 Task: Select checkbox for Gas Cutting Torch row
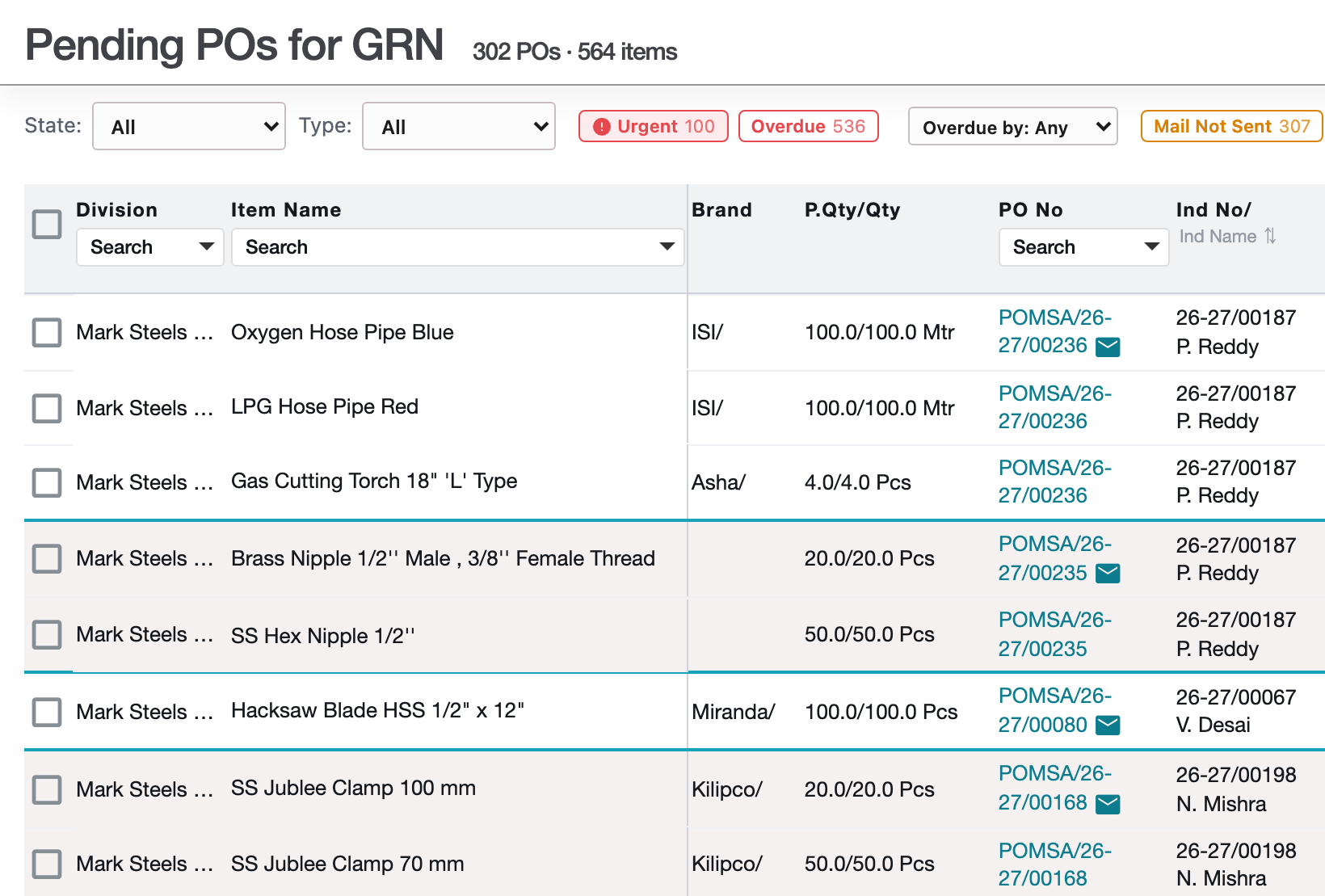[x=47, y=482]
